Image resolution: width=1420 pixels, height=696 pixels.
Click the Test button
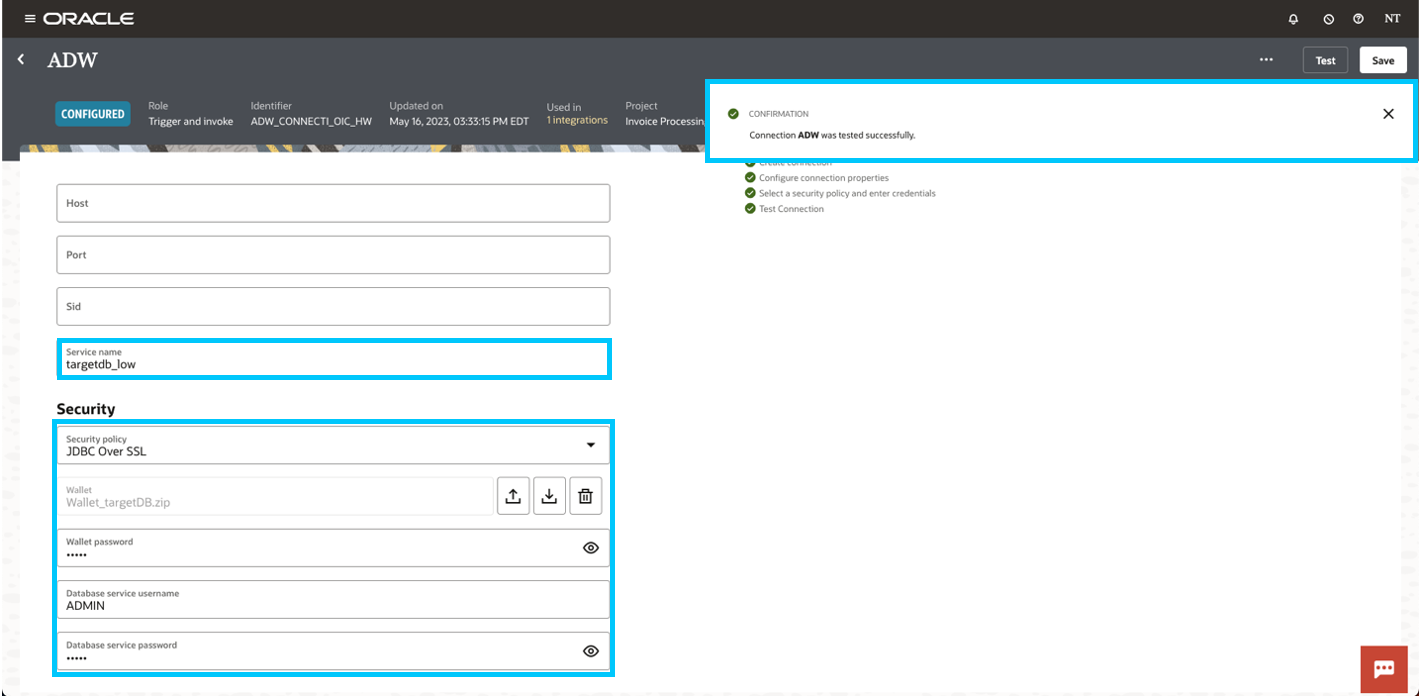(1325, 60)
